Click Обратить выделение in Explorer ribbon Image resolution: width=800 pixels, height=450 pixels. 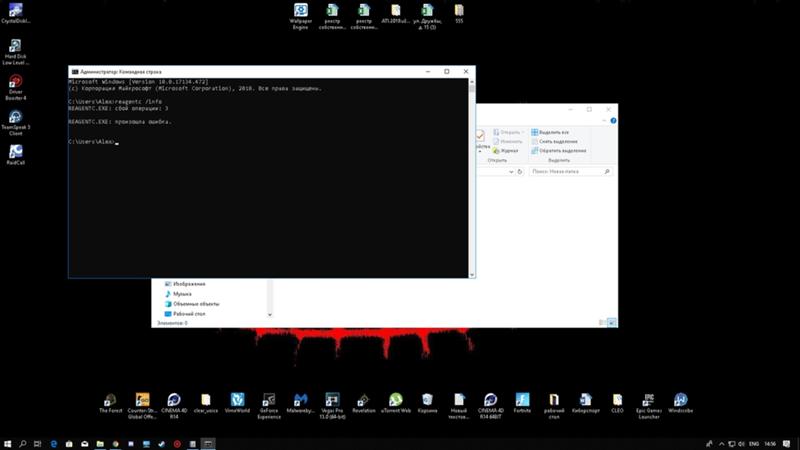(559, 151)
